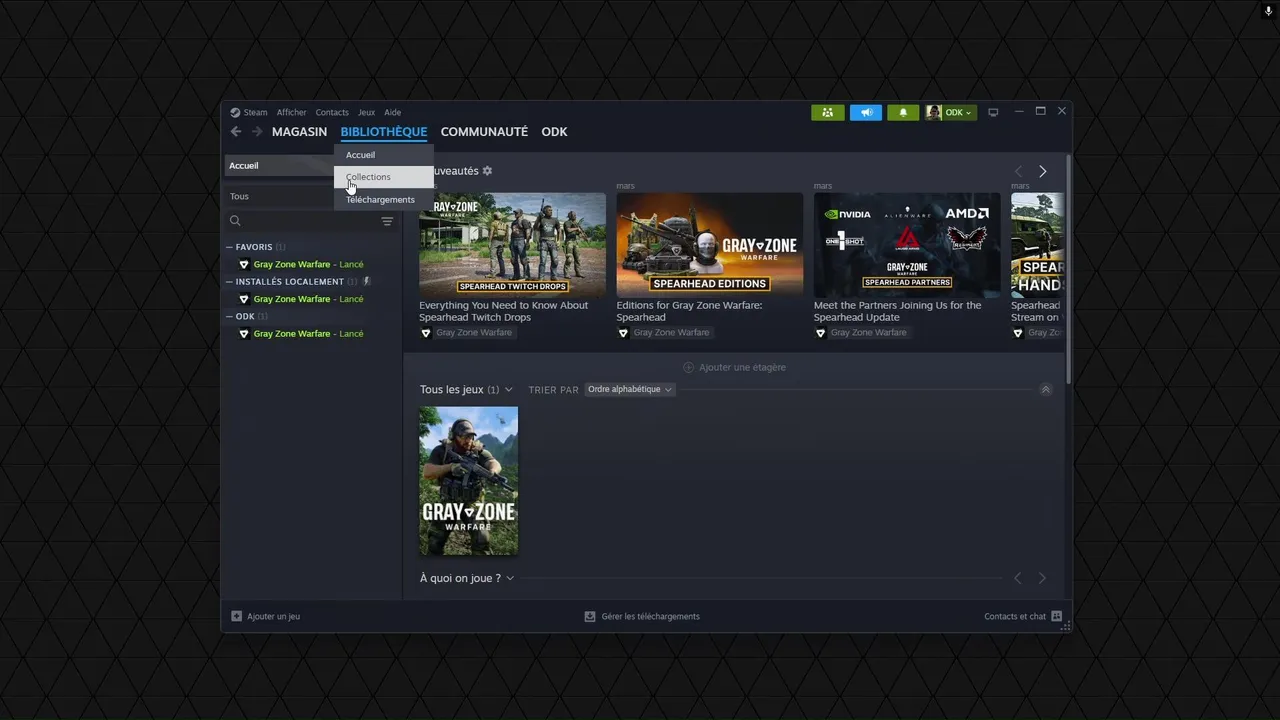Switch to the MAGASIN tab
The height and width of the screenshot is (720, 1280).
click(299, 132)
